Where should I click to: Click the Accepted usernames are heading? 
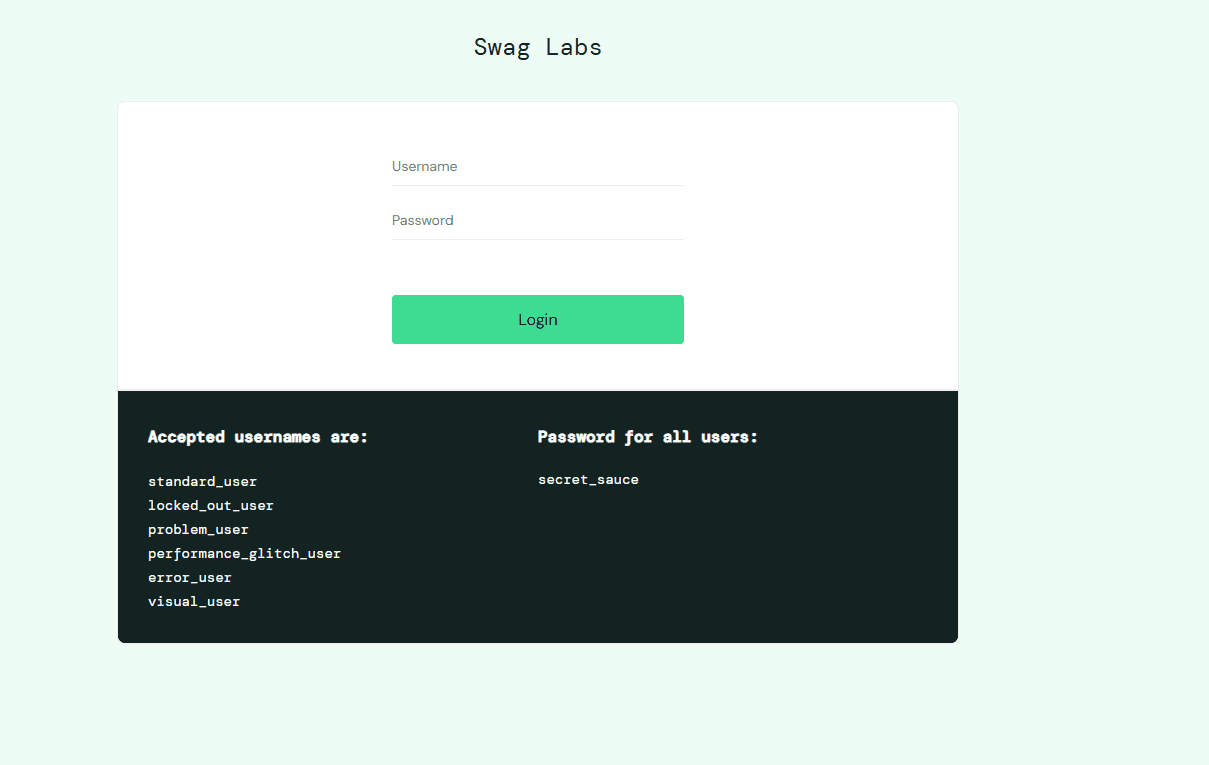tap(257, 437)
